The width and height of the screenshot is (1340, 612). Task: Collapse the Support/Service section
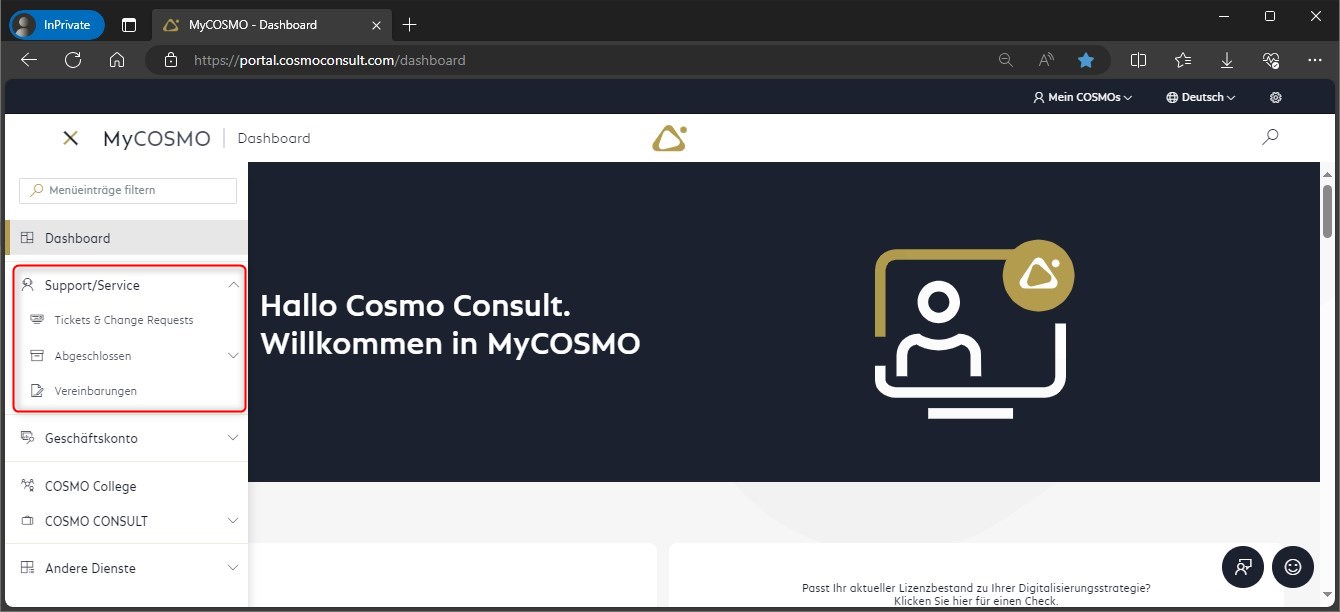coord(232,284)
